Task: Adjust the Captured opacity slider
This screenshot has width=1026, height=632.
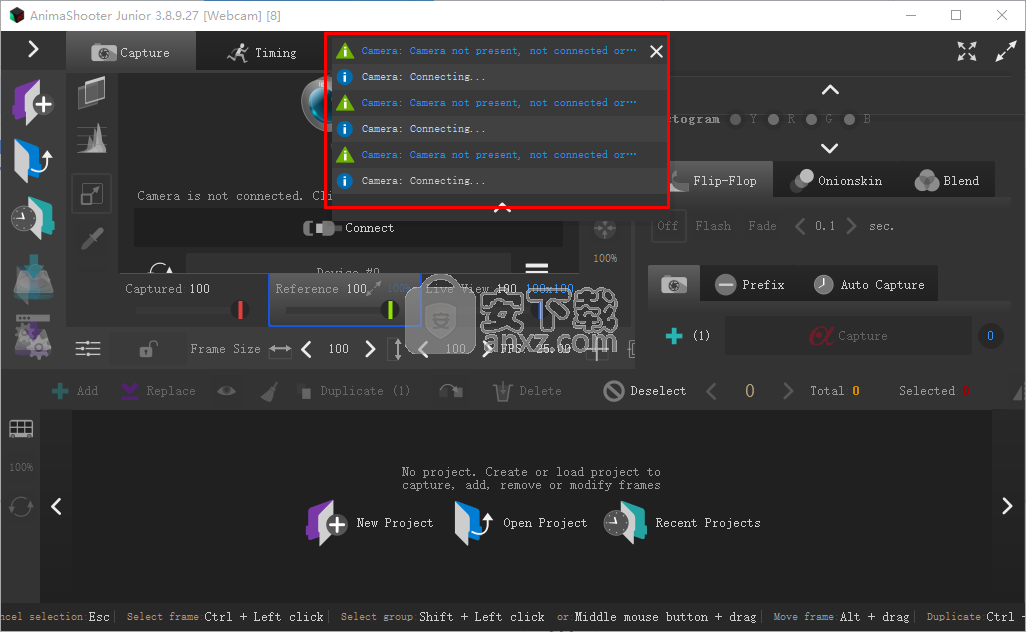Action: pos(240,309)
